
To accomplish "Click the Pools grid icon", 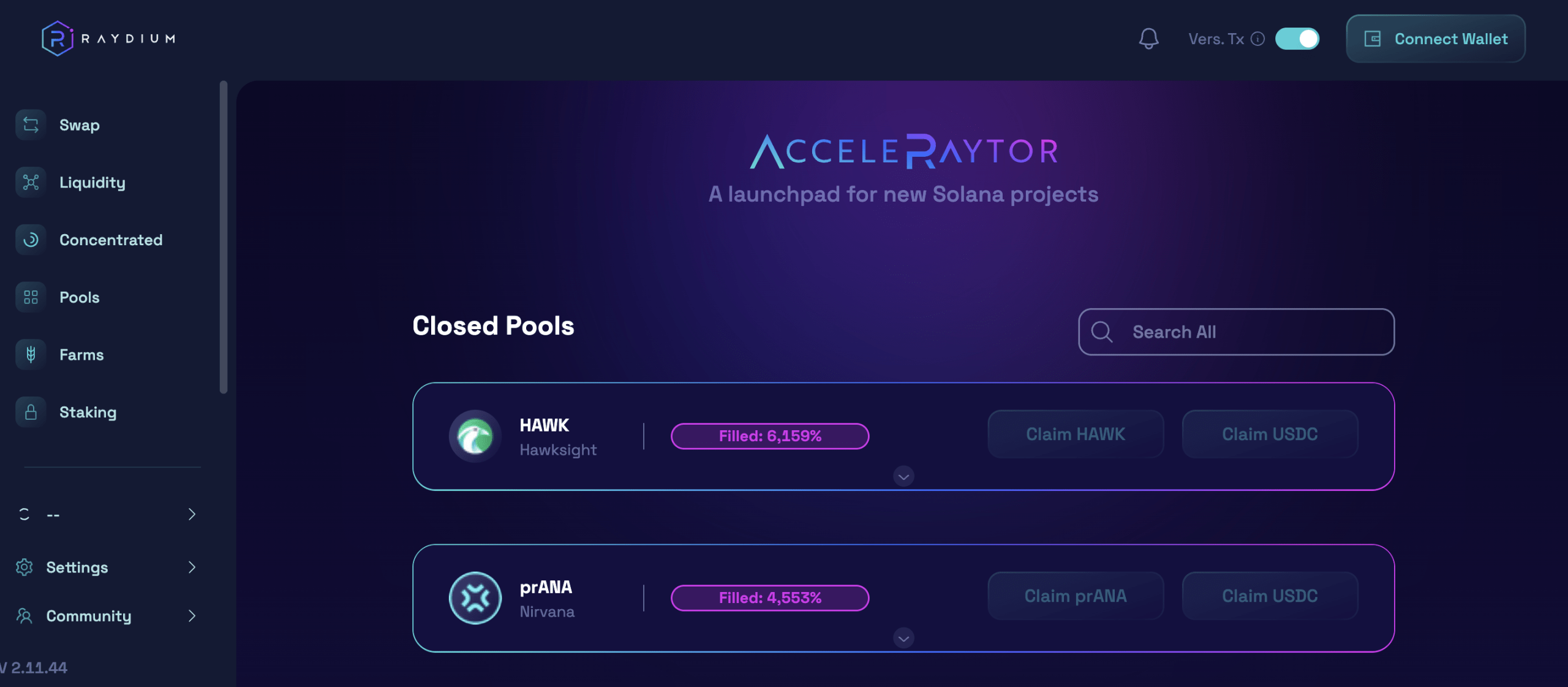I will [x=30, y=297].
